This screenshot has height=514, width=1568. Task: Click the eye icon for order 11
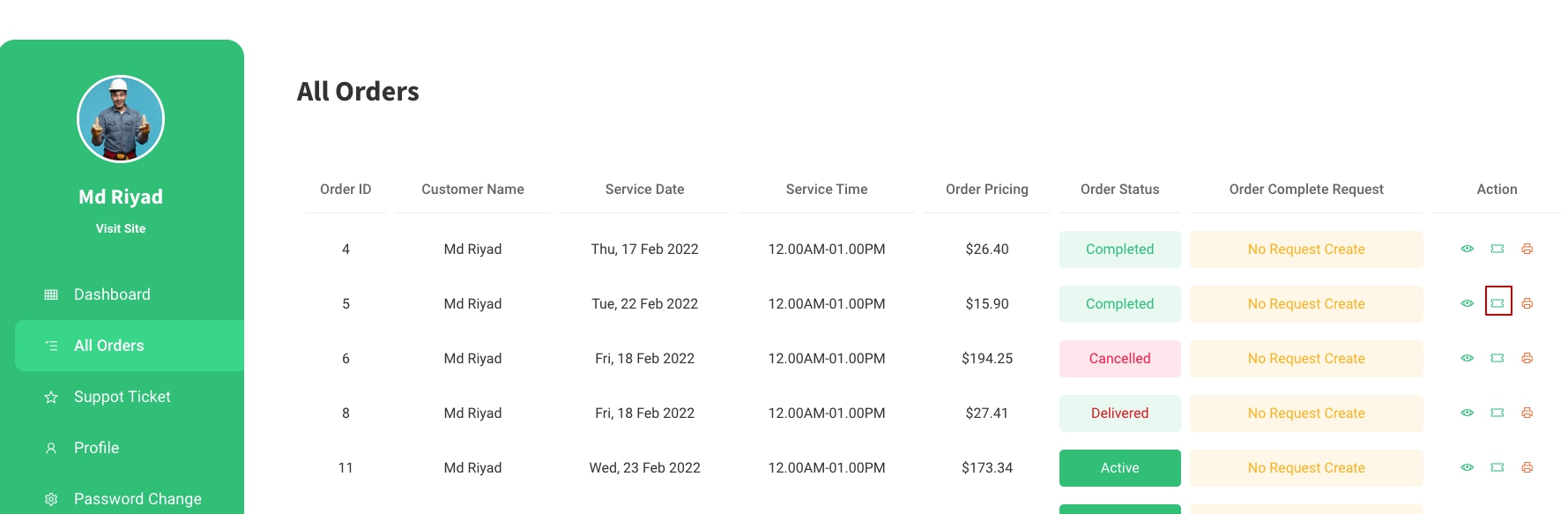(x=1468, y=467)
